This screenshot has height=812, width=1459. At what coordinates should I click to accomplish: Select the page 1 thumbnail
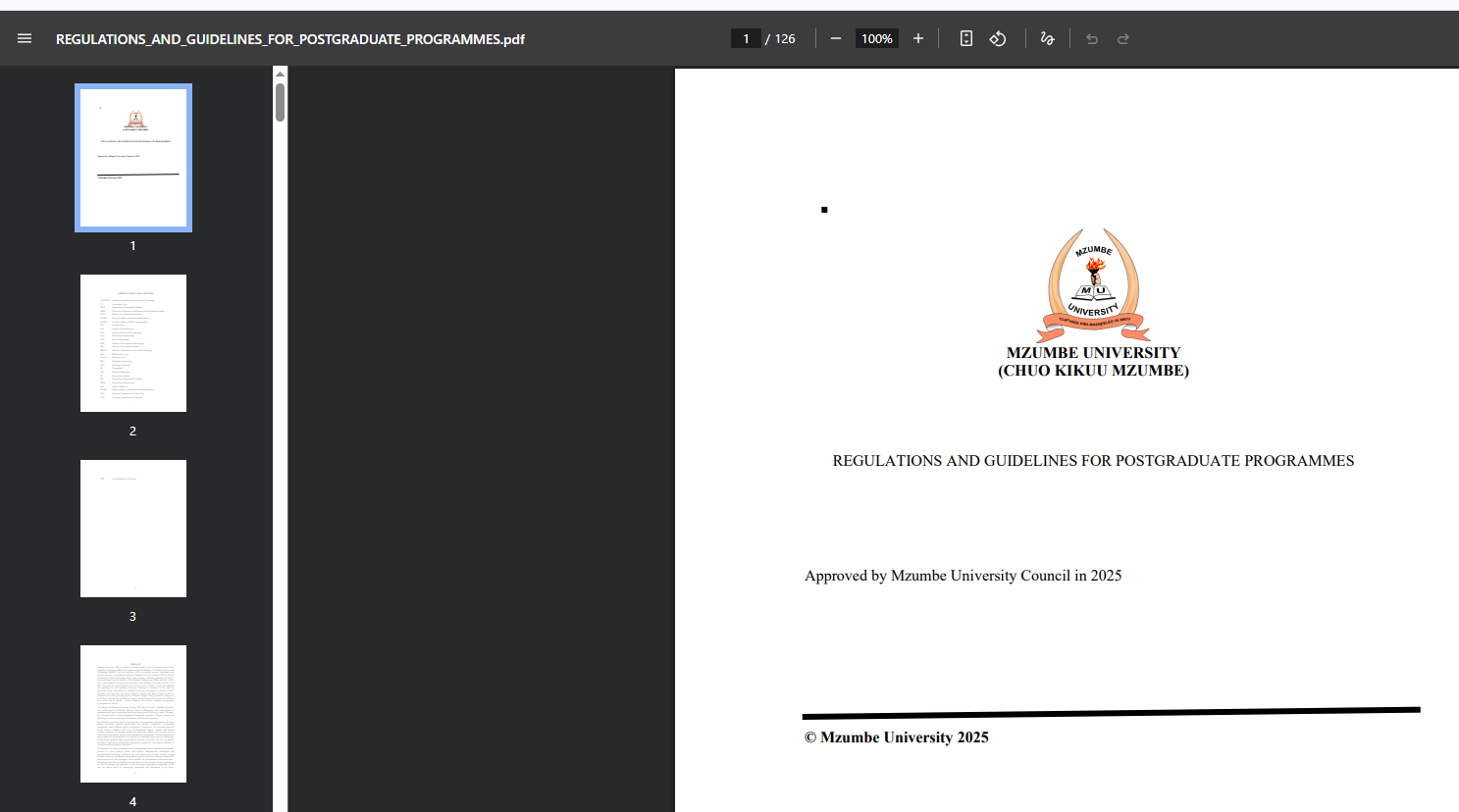[x=132, y=157]
